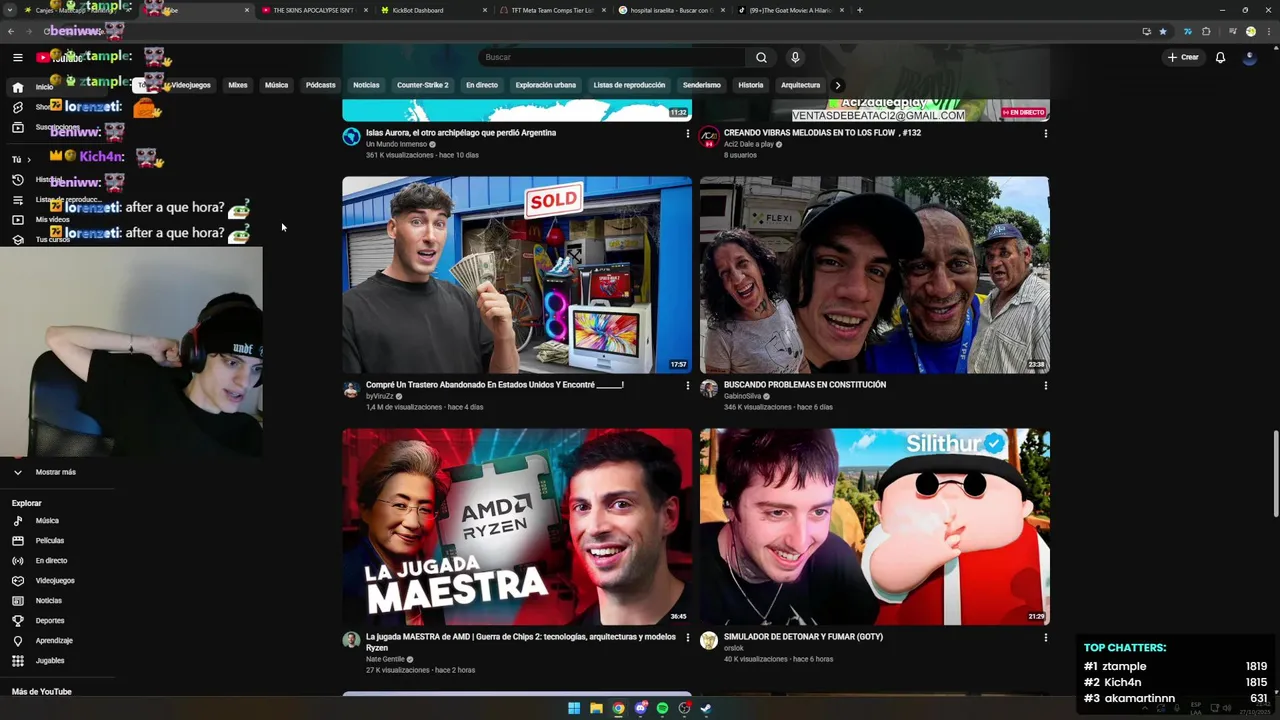Screen dimensions: 1280x720
Task: Select the En directo filter chip
Action: tap(482, 85)
